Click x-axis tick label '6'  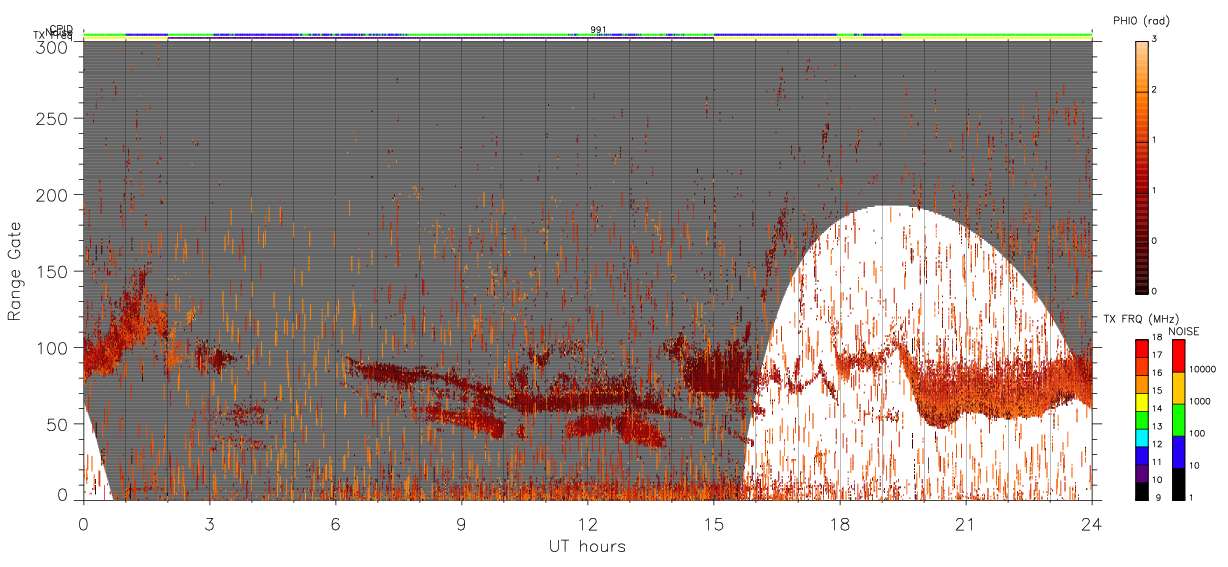click(x=335, y=523)
